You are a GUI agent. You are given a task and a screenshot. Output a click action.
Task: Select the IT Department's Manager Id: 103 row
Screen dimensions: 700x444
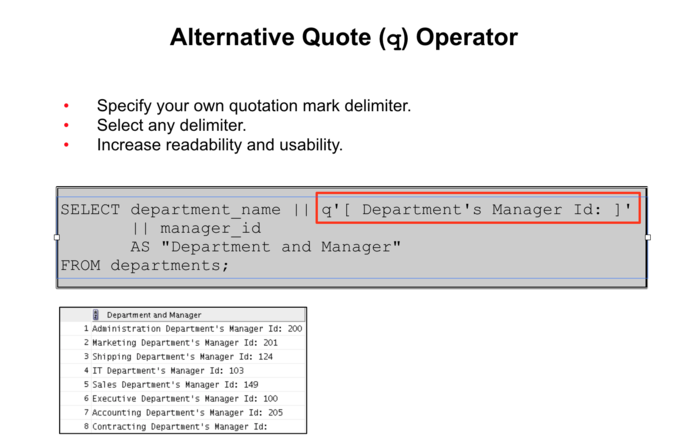tap(183, 371)
